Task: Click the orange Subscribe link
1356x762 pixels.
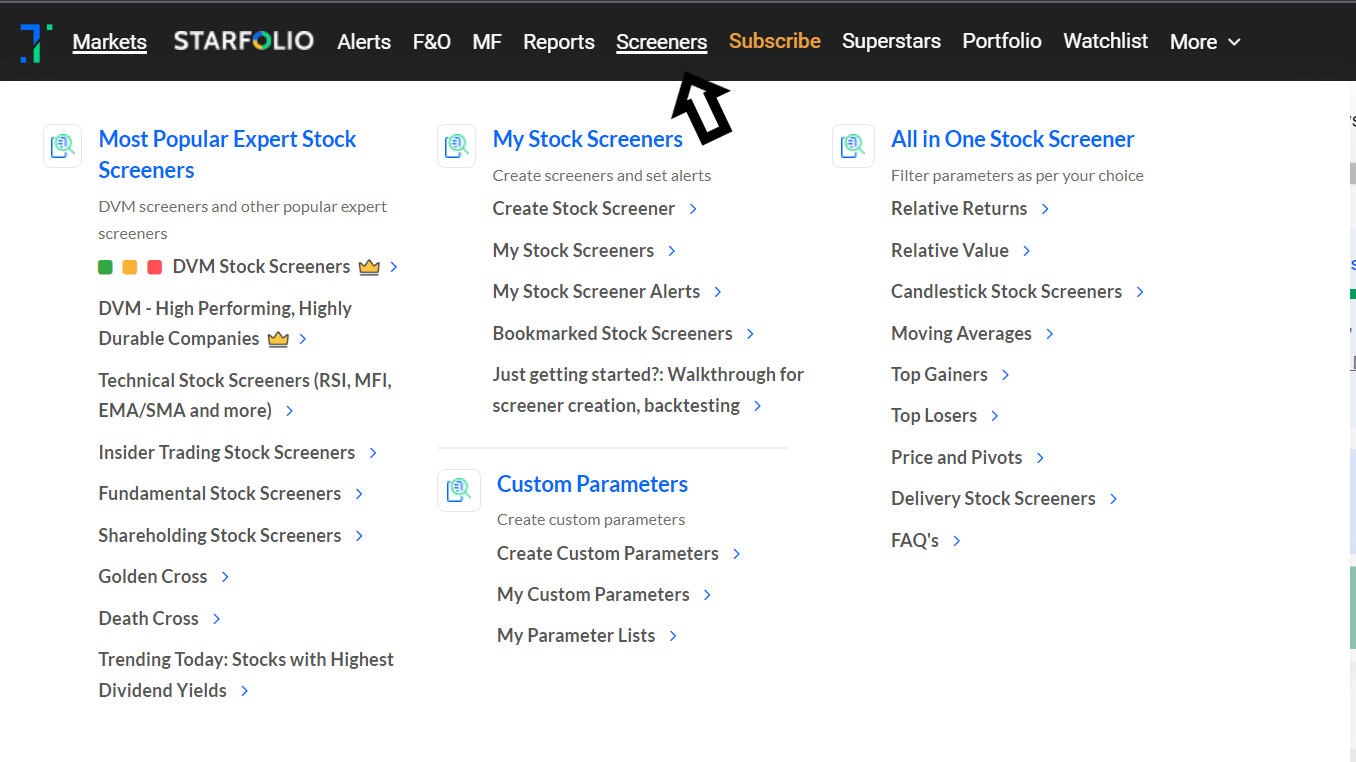Action: click(775, 41)
